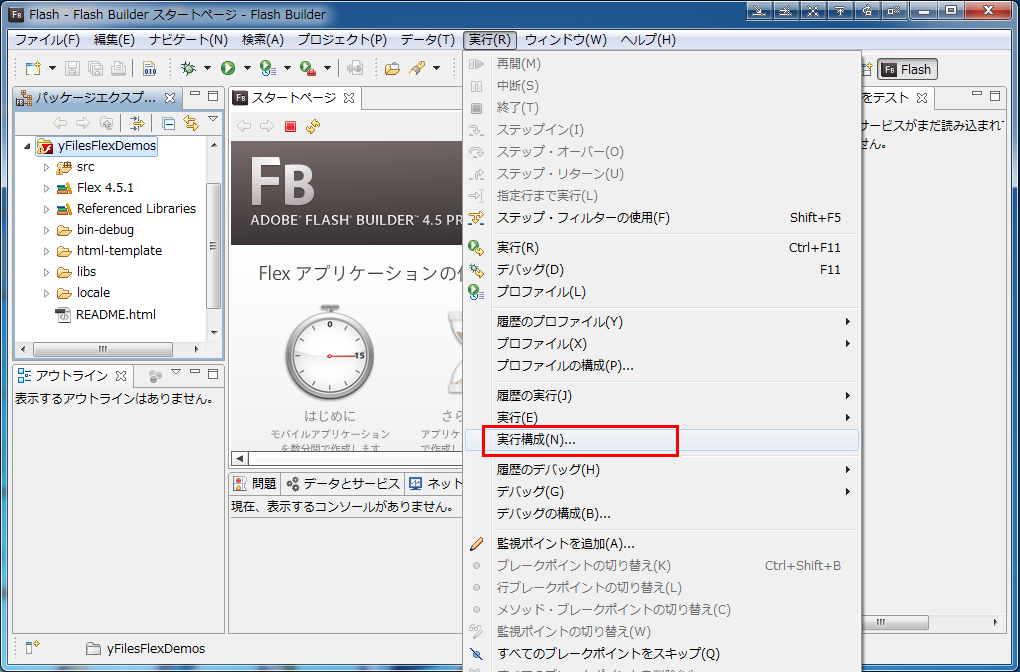Click the Save All toolbar icon
This screenshot has width=1020, height=672.
coord(96,68)
